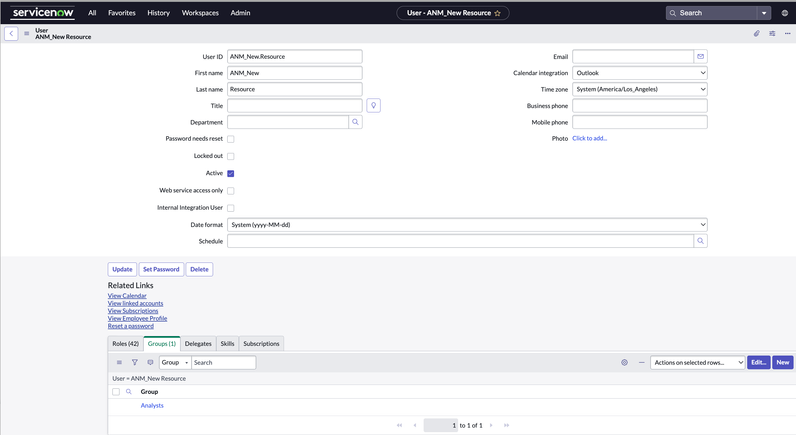This screenshot has height=435, width=796.
Task: Open the Group search field selector
Action: coord(175,362)
